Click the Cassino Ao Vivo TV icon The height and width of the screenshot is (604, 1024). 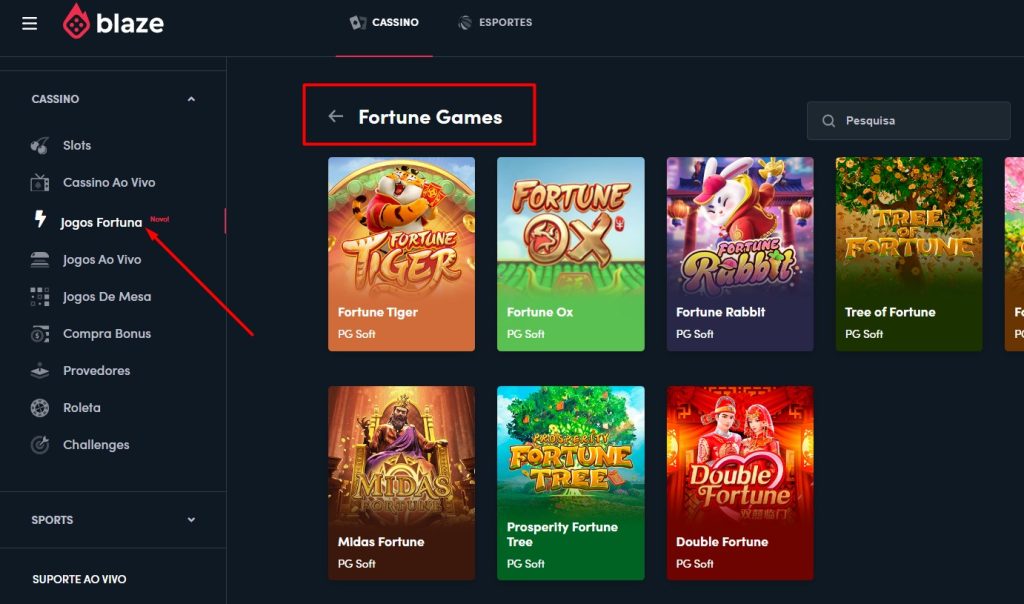point(40,183)
